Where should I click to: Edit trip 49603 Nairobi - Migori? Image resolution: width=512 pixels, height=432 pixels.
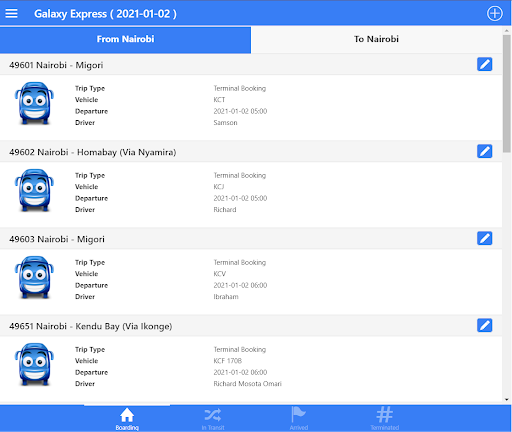pyautogui.click(x=484, y=238)
